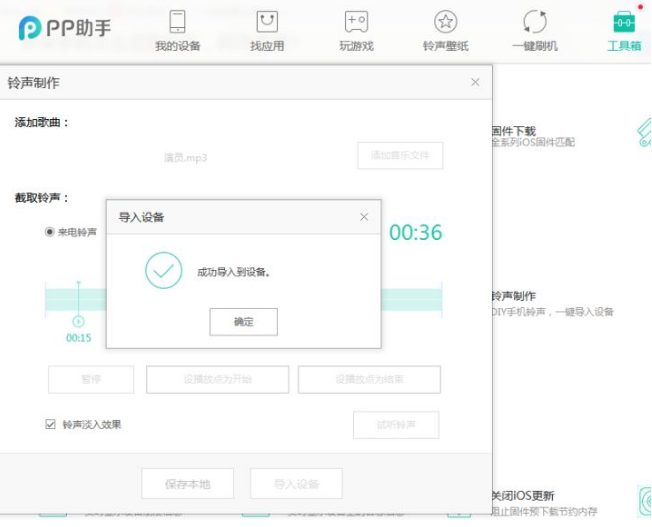Click the green success checkmark icon

pos(163,271)
